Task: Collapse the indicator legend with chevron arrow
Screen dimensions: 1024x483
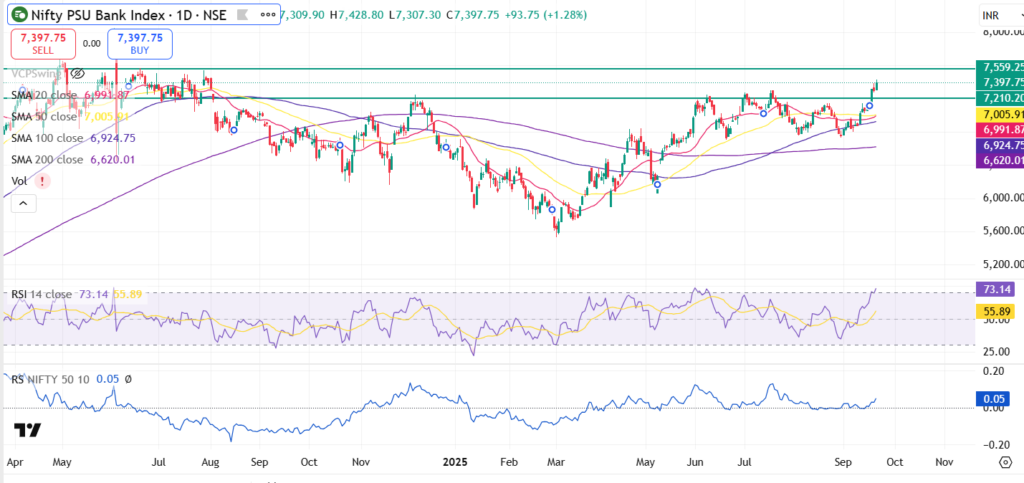Action: point(23,204)
